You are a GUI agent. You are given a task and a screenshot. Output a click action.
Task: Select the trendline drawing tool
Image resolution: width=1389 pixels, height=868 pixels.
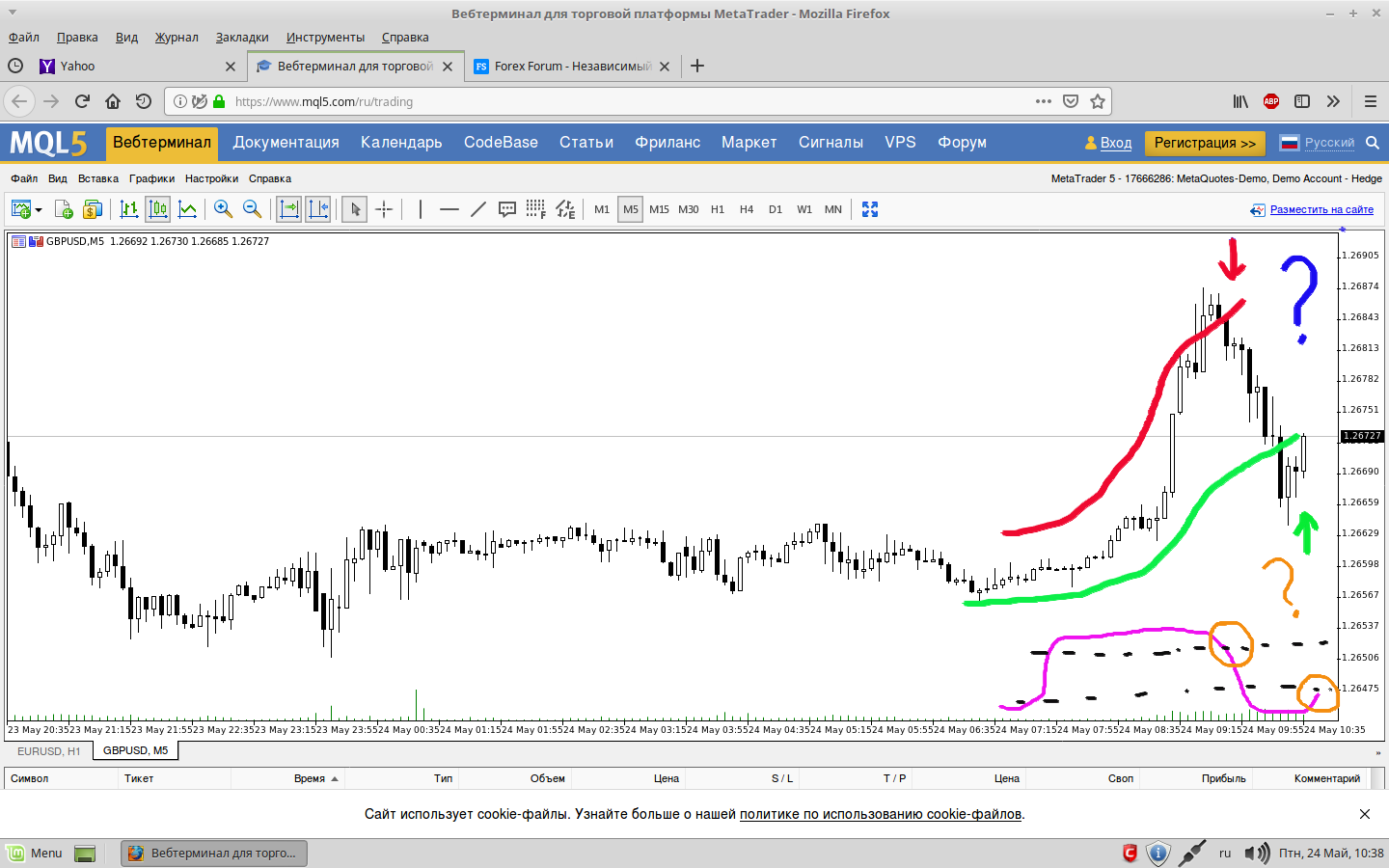click(x=478, y=209)
